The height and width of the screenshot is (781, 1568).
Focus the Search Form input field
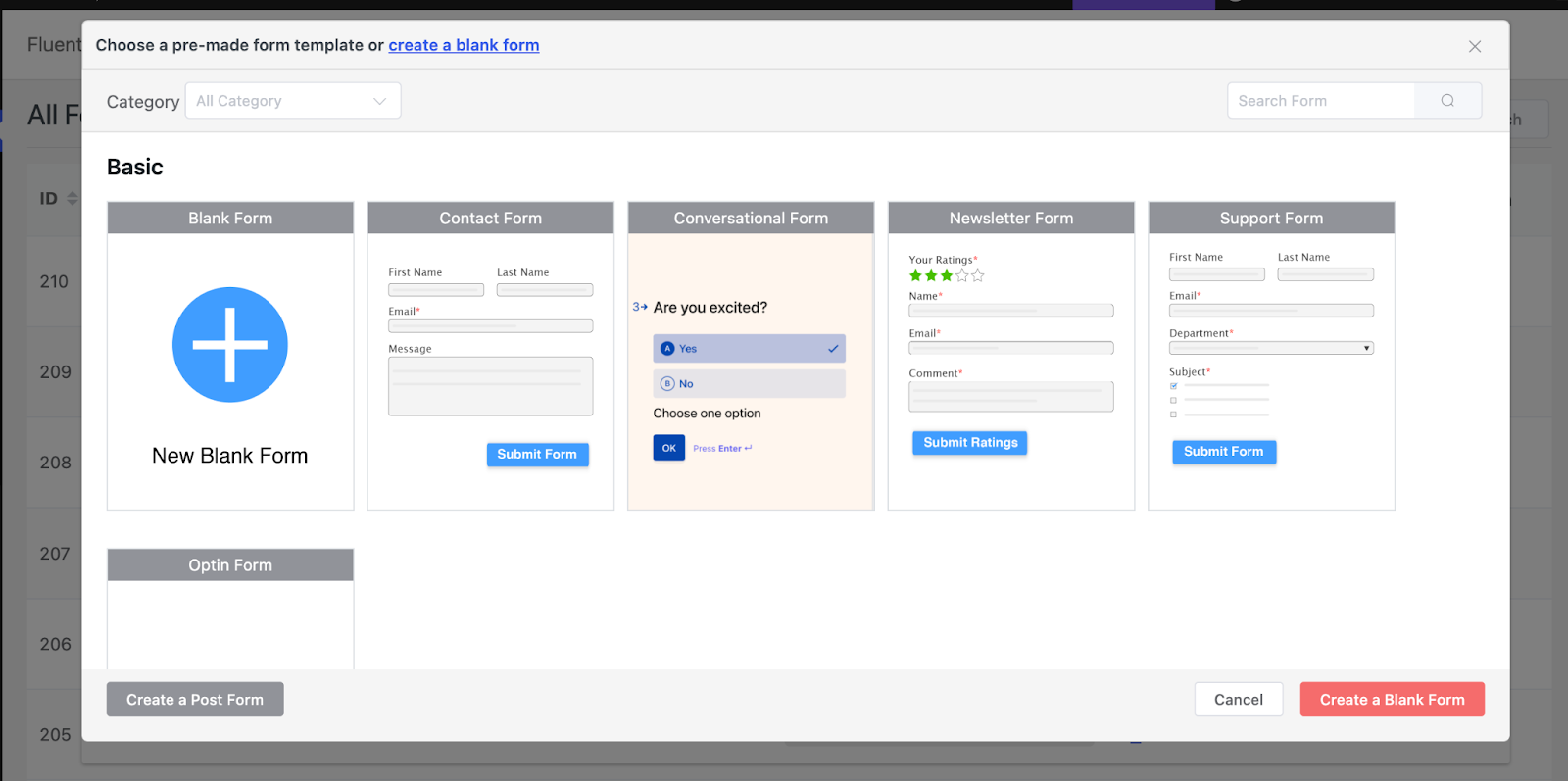coord(1321,101)
